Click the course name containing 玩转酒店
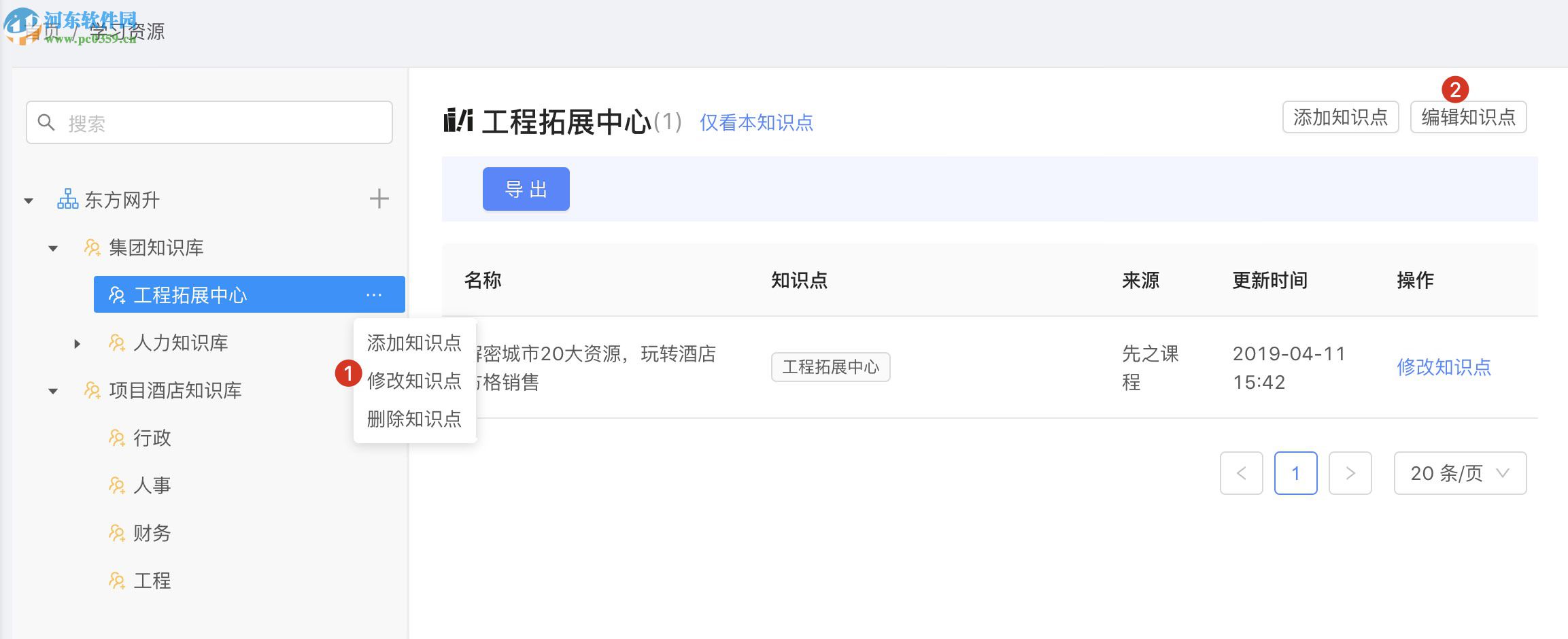This screenshot has height=639, width=1568. [x=596, y=368]
